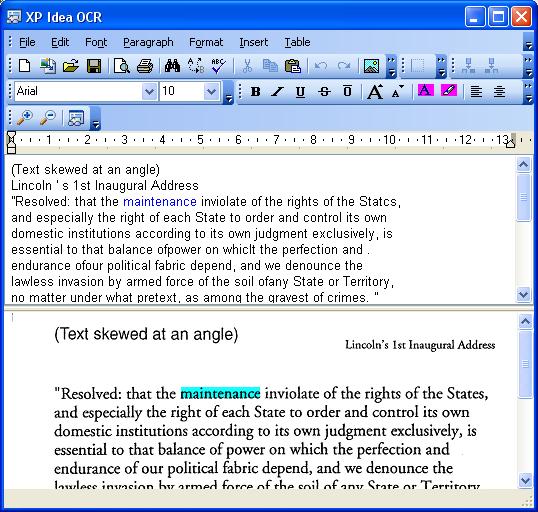The height and width of the screenshot is (512, 538).
Task: Open the Paragraph menu
Action: coord(148,42)
